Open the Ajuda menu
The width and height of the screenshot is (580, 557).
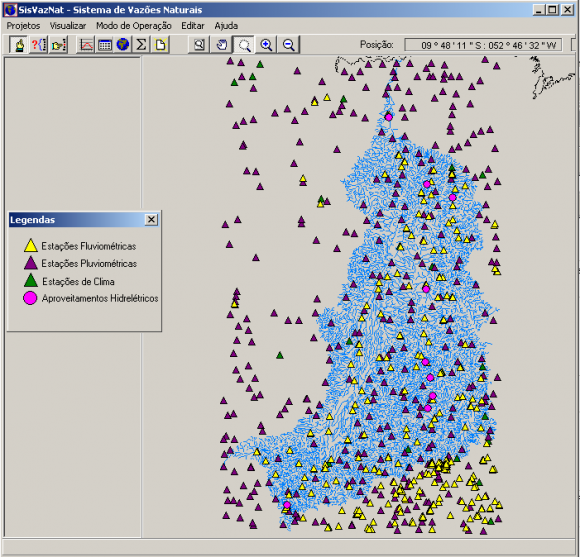(x=226, y=26)
